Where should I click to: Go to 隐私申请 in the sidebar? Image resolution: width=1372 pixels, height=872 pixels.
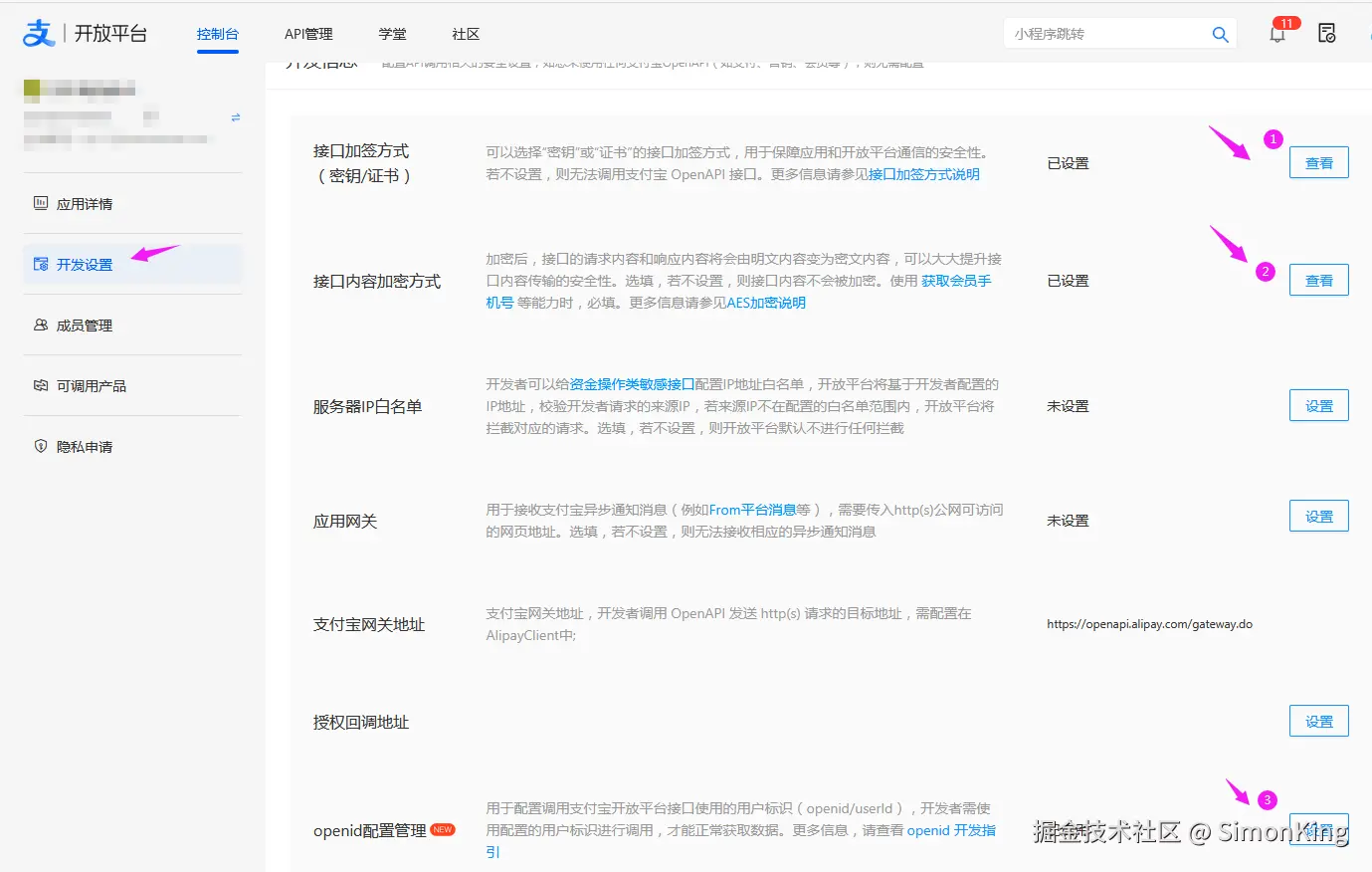[x=85, y=447]
